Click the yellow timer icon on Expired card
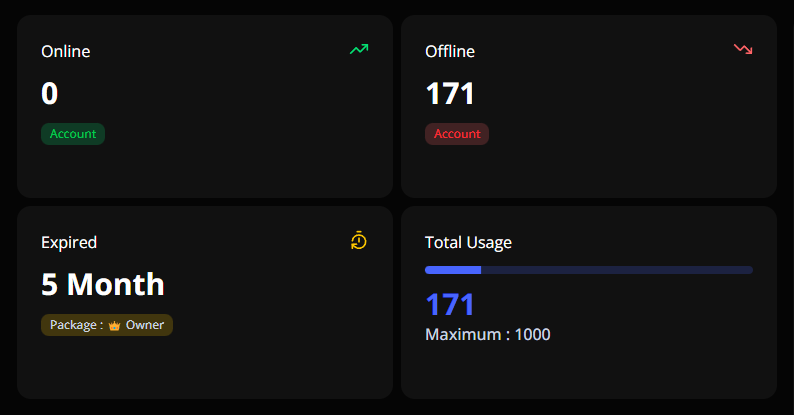 tap(359, 240)
